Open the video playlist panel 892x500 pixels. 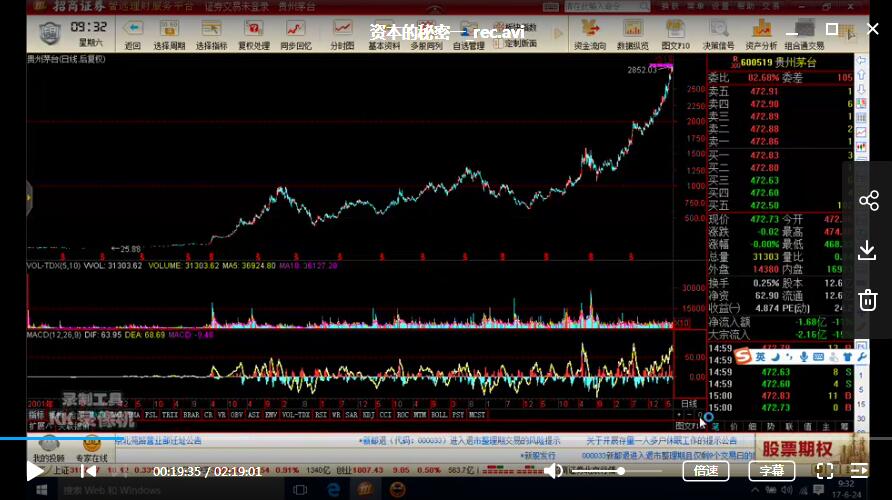tap(859, 471)
